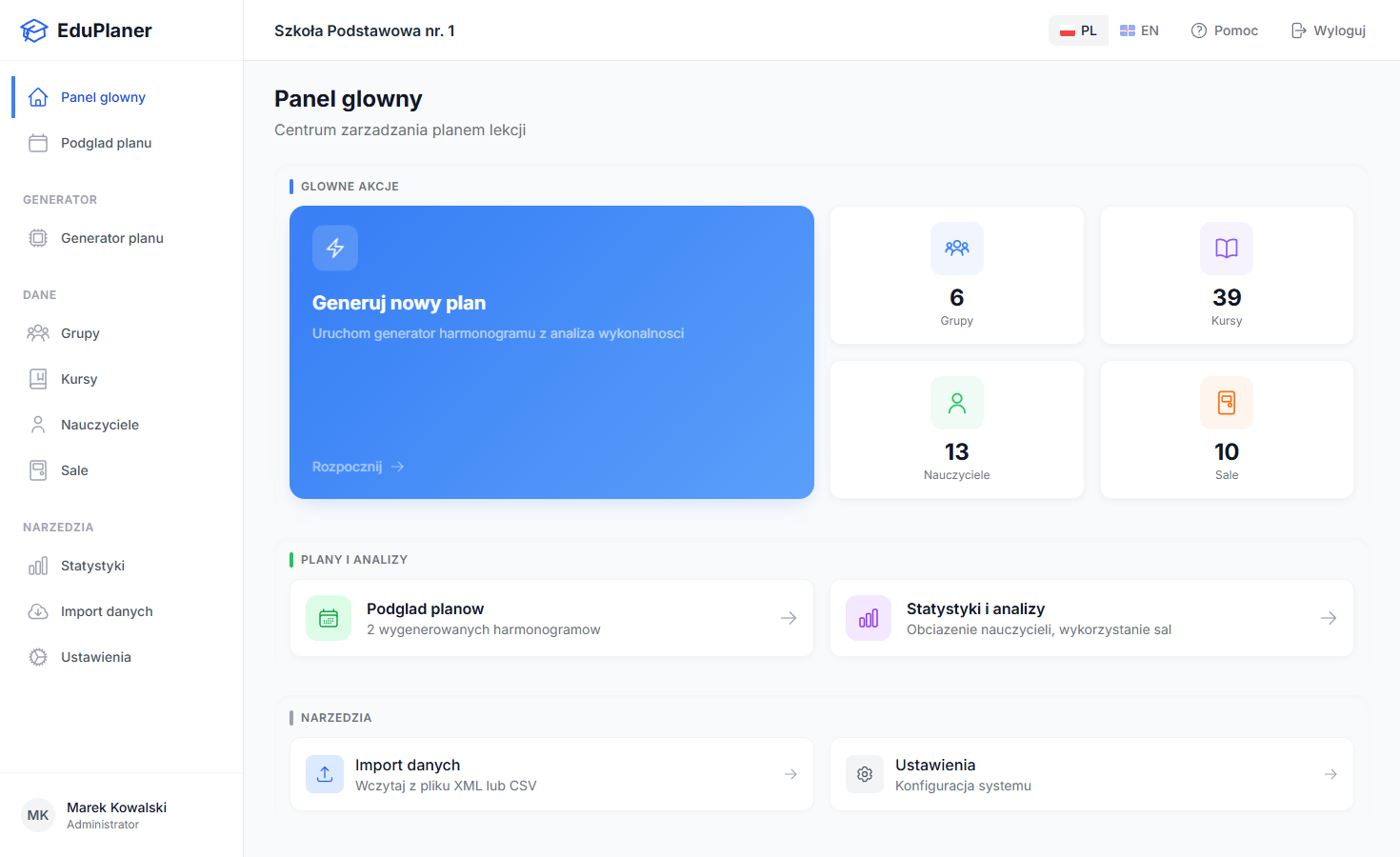This screenshot has height=857, width=1400.
Task: Click the Wyloguj logout link
Action: coord(1328,30)
